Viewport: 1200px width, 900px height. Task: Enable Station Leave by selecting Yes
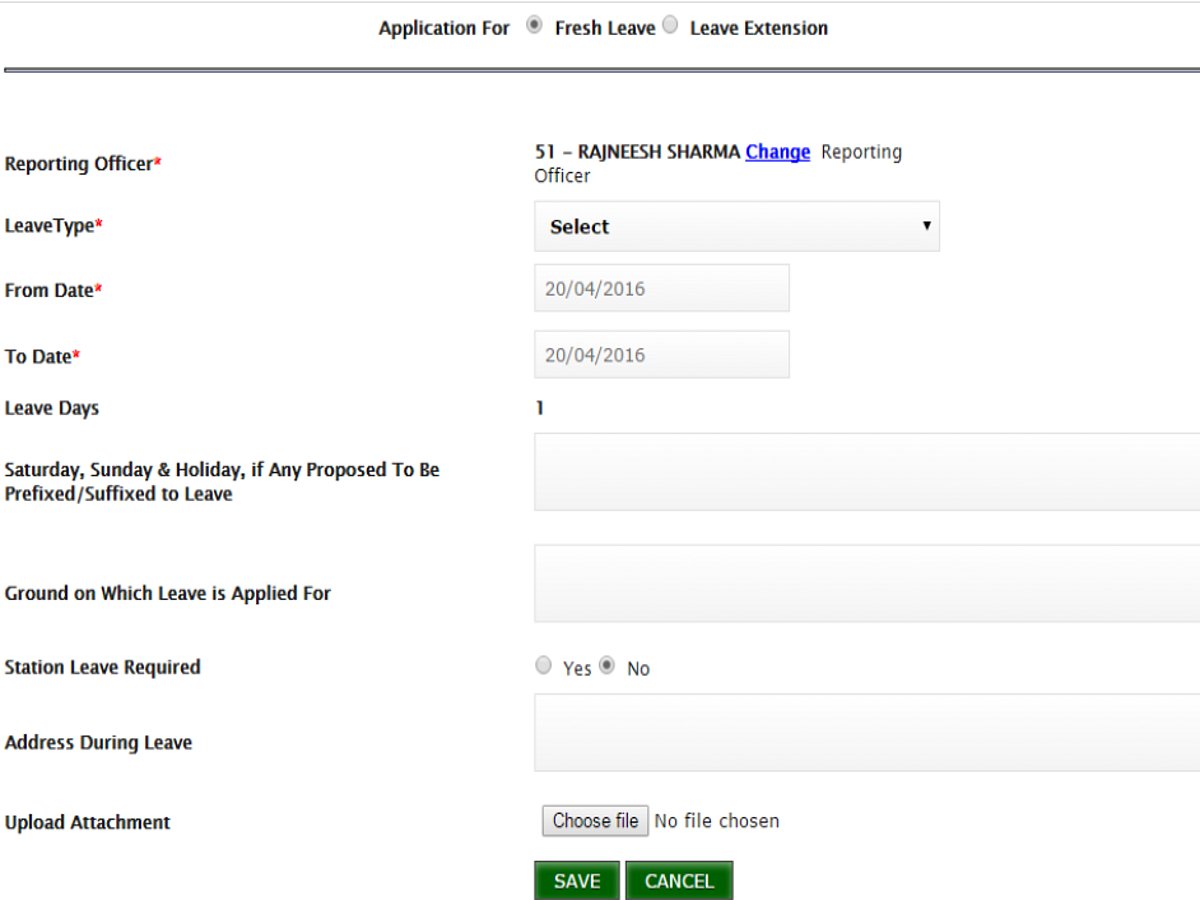pyautogui.click(x=543, y=665)
